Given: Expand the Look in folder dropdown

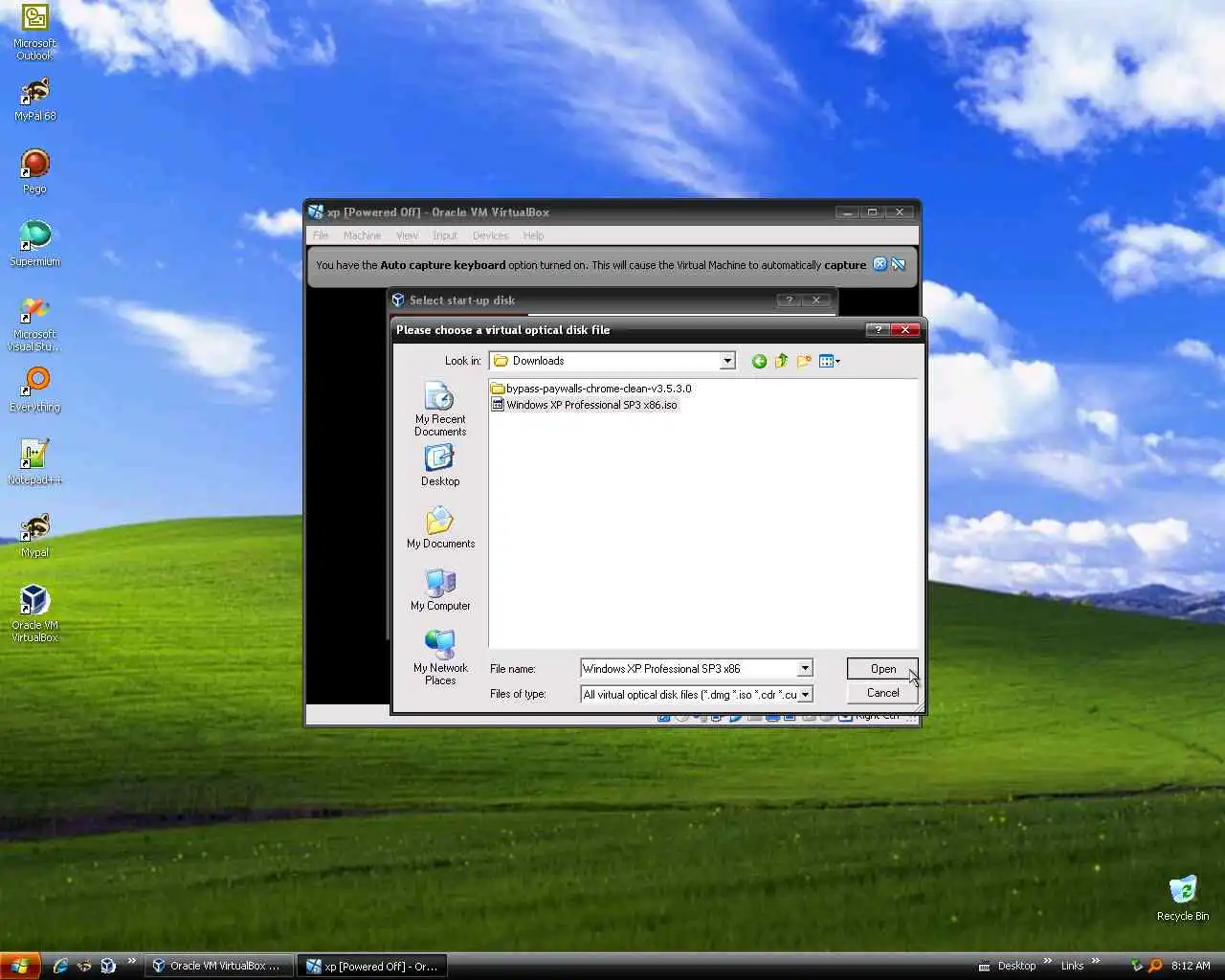Looking at the screenshot, I should (x=727, y=361).
